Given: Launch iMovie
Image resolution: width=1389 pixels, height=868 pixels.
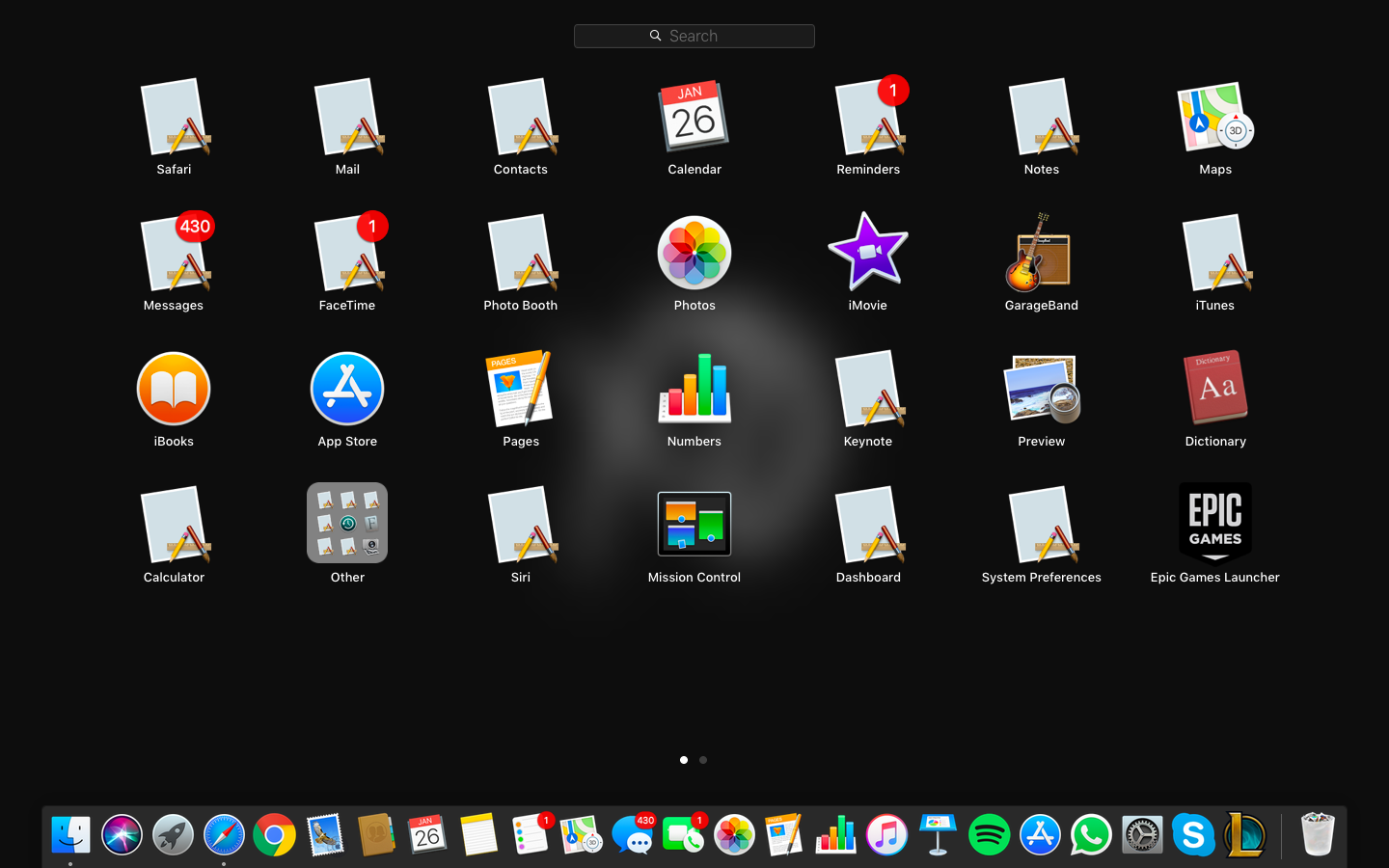Looking at the screenshot, I should 868,254.
